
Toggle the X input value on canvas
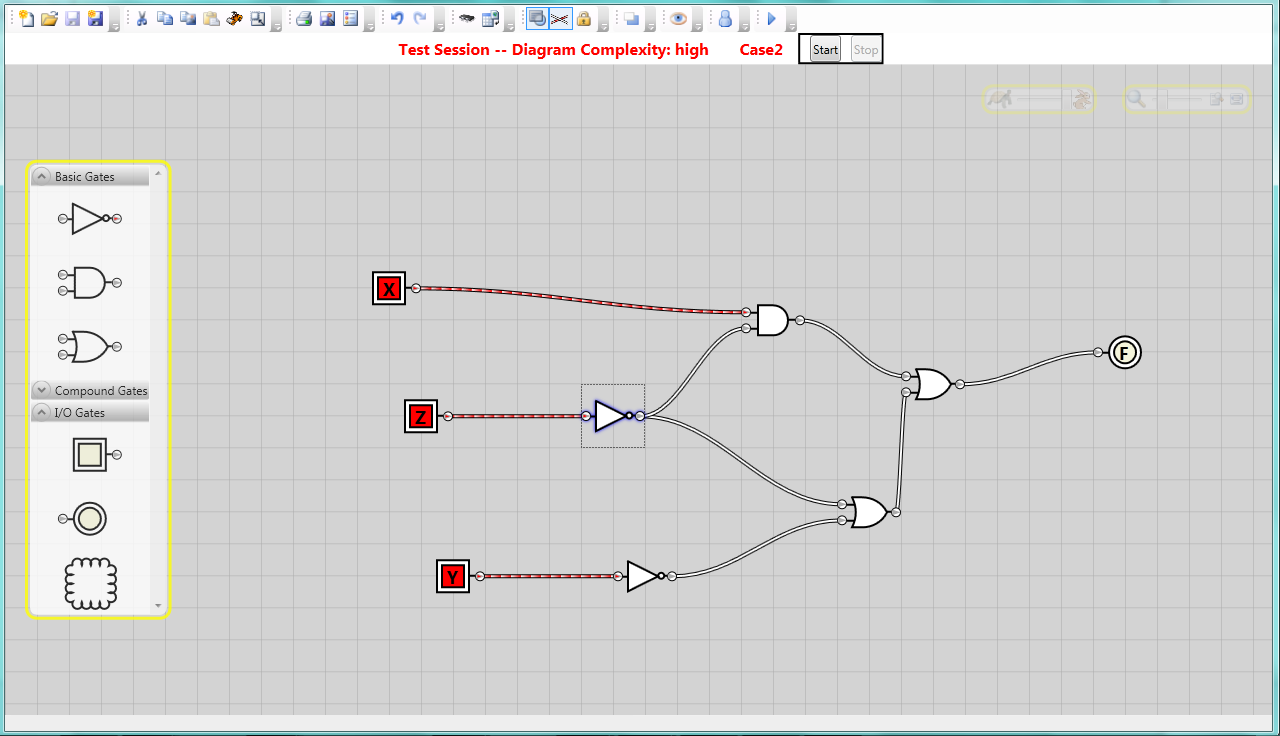[389, 288]
